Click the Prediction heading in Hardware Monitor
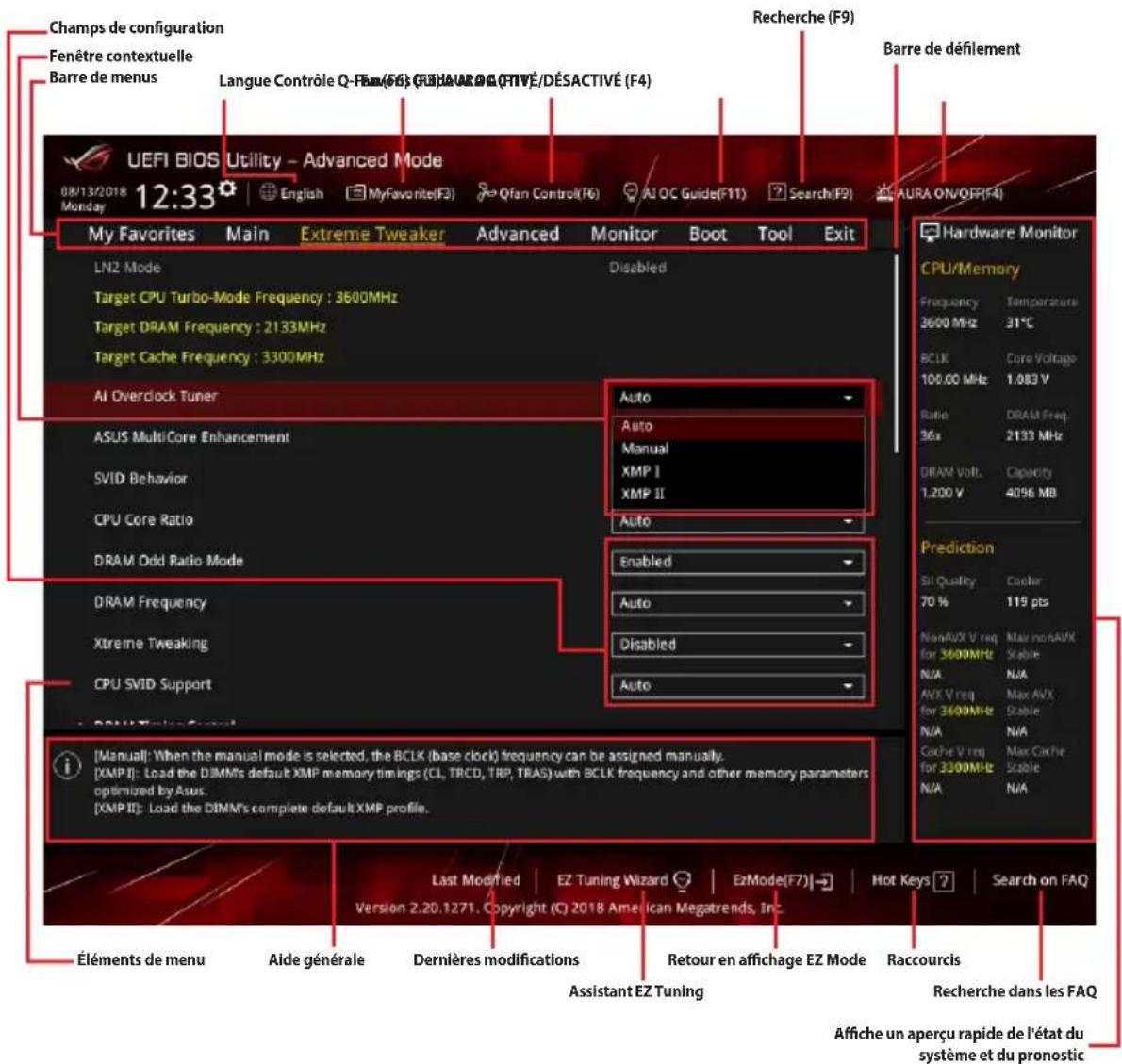Screen dimensions: 1122x1064 pyautogui.click(x=957, y=548)
